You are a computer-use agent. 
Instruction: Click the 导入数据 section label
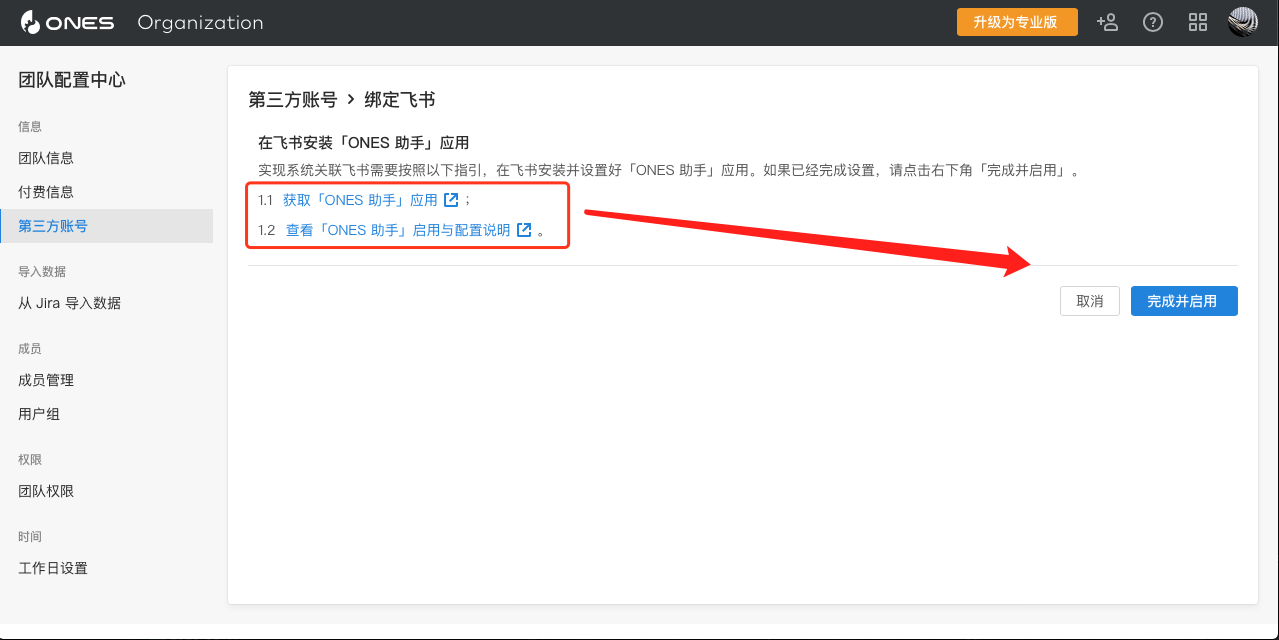click(x=42, y=272)
